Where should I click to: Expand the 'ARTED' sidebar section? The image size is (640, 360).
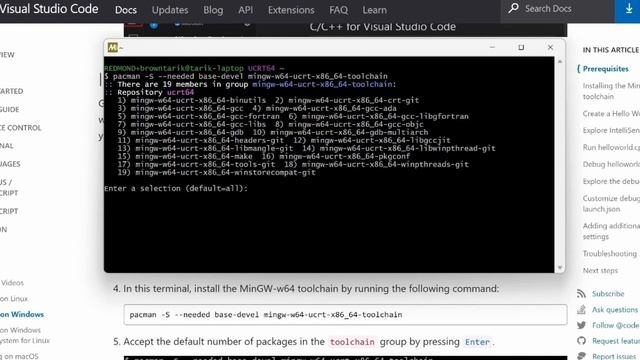click(11, 91)
